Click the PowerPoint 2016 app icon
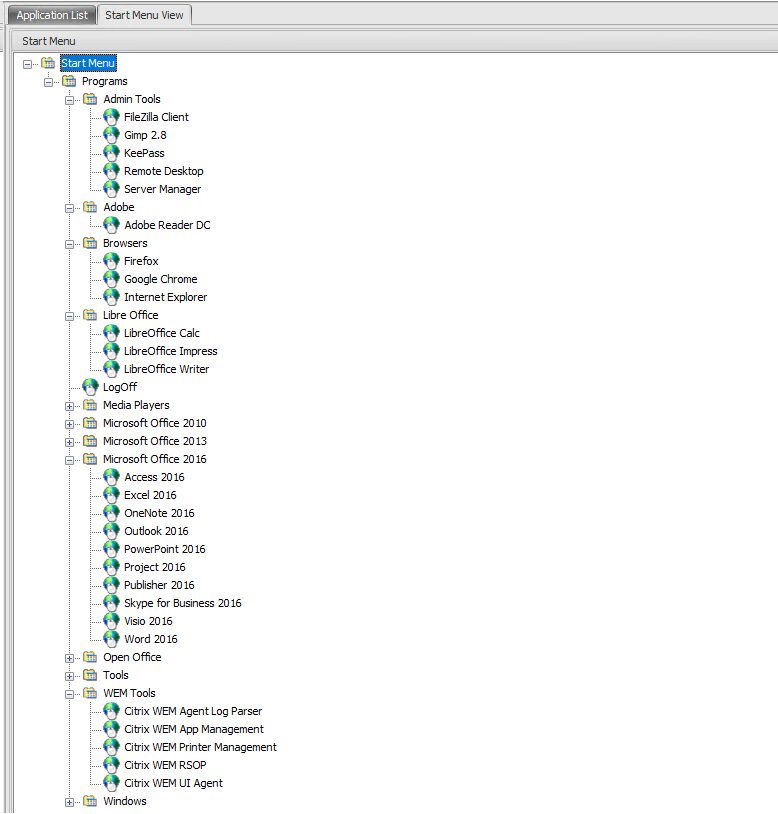This screenshot has height=814, width=778. 111,549
